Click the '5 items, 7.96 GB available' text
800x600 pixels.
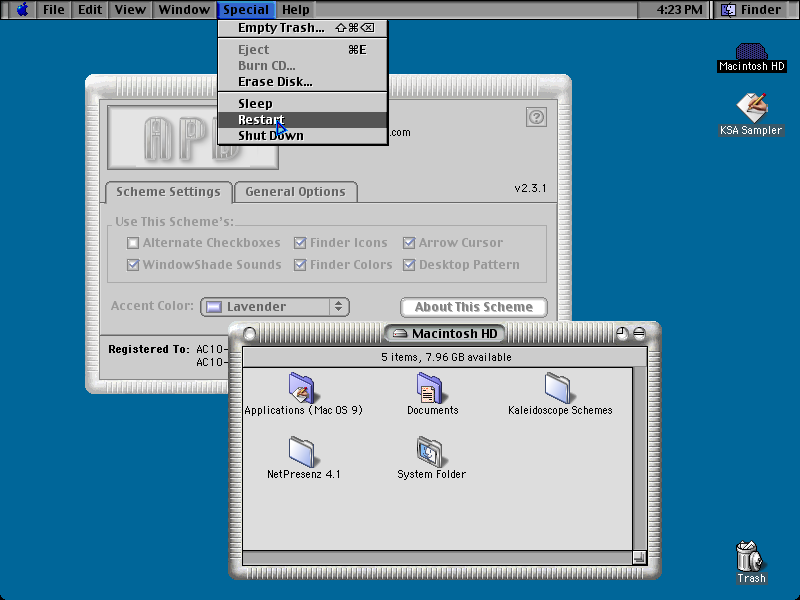pyautogui.click(x=446, y=357)
